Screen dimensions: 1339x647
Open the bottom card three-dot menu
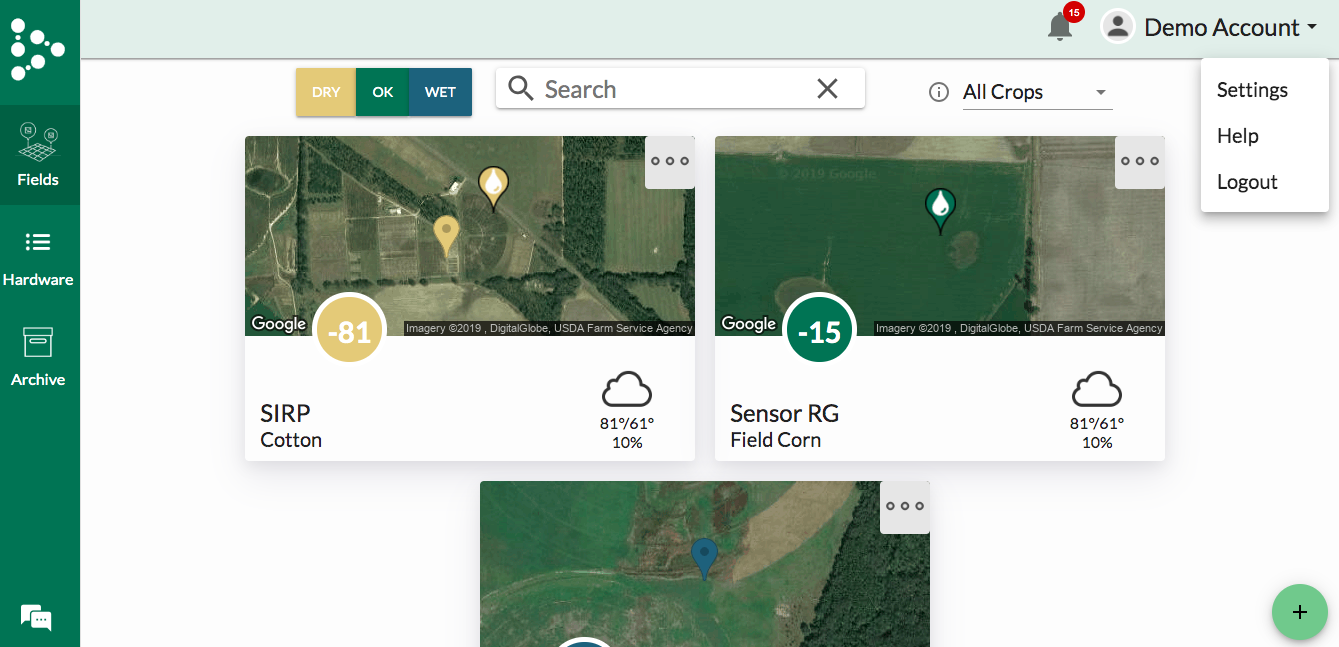905,506
